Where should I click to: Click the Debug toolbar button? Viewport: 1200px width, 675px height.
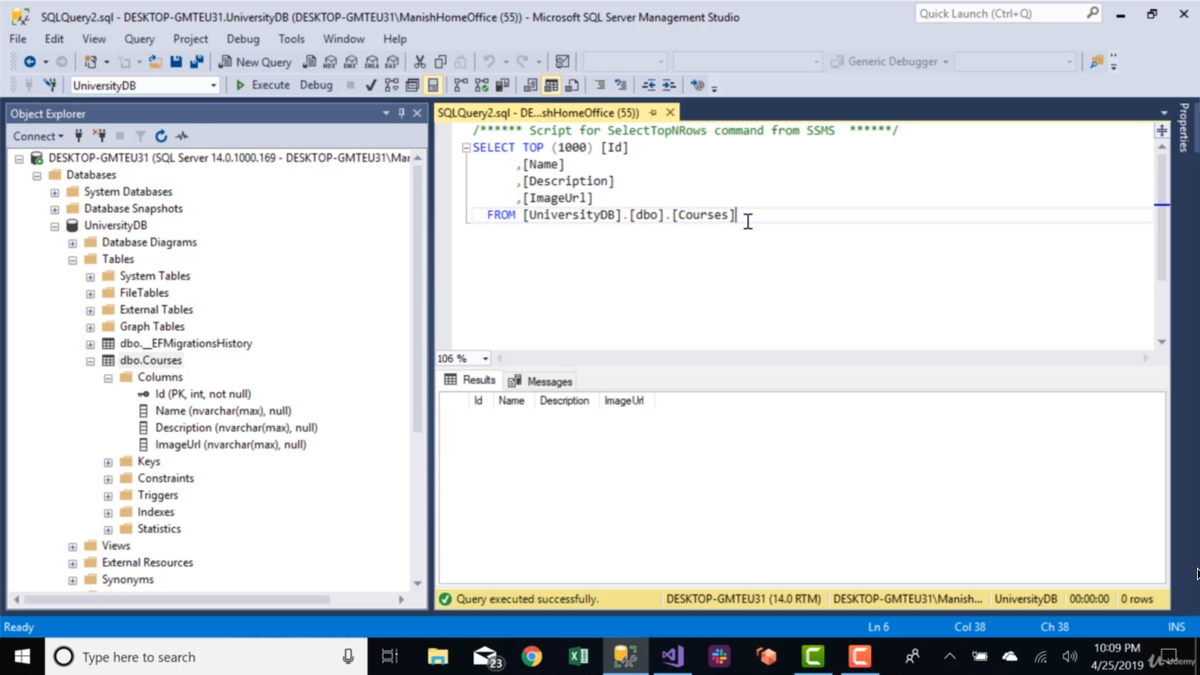(x=316, y=86)
